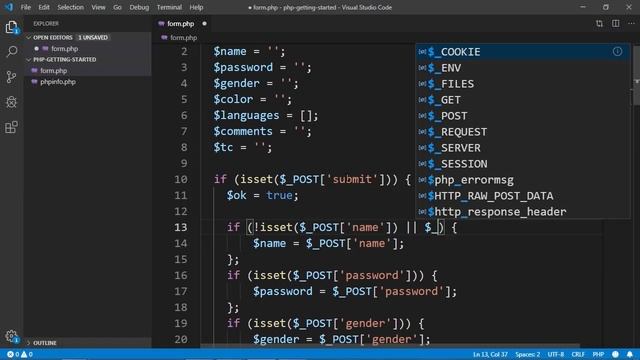640x360 pixels.
Task: Choose the $http_response_header suggestion
Action: 522,211
